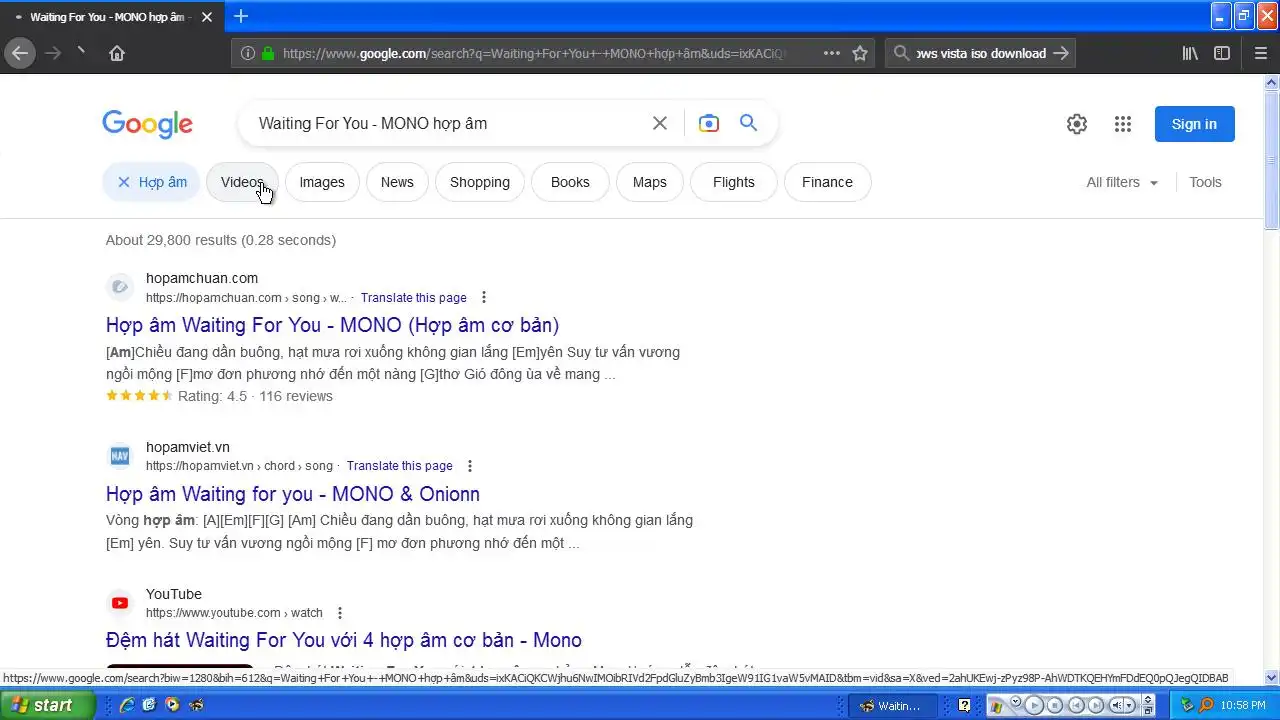
Task: Click the 10:58 PM system clock
Action: coord(1243,706)
